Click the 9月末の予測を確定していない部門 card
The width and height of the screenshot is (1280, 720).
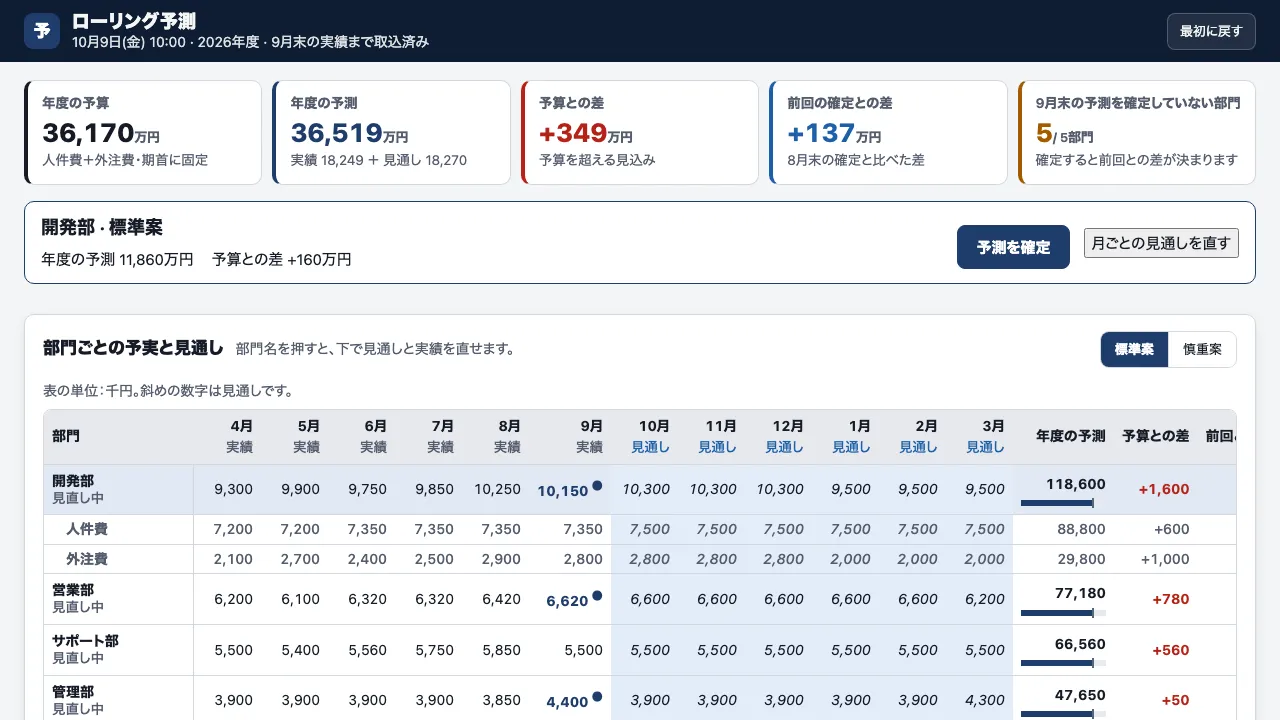tap(1136, 133)
